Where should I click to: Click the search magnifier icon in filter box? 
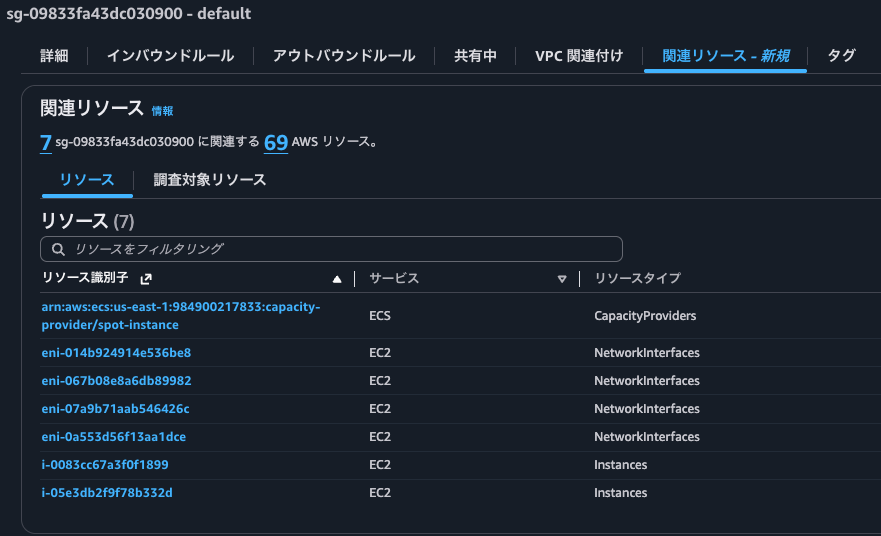point(58,249)
